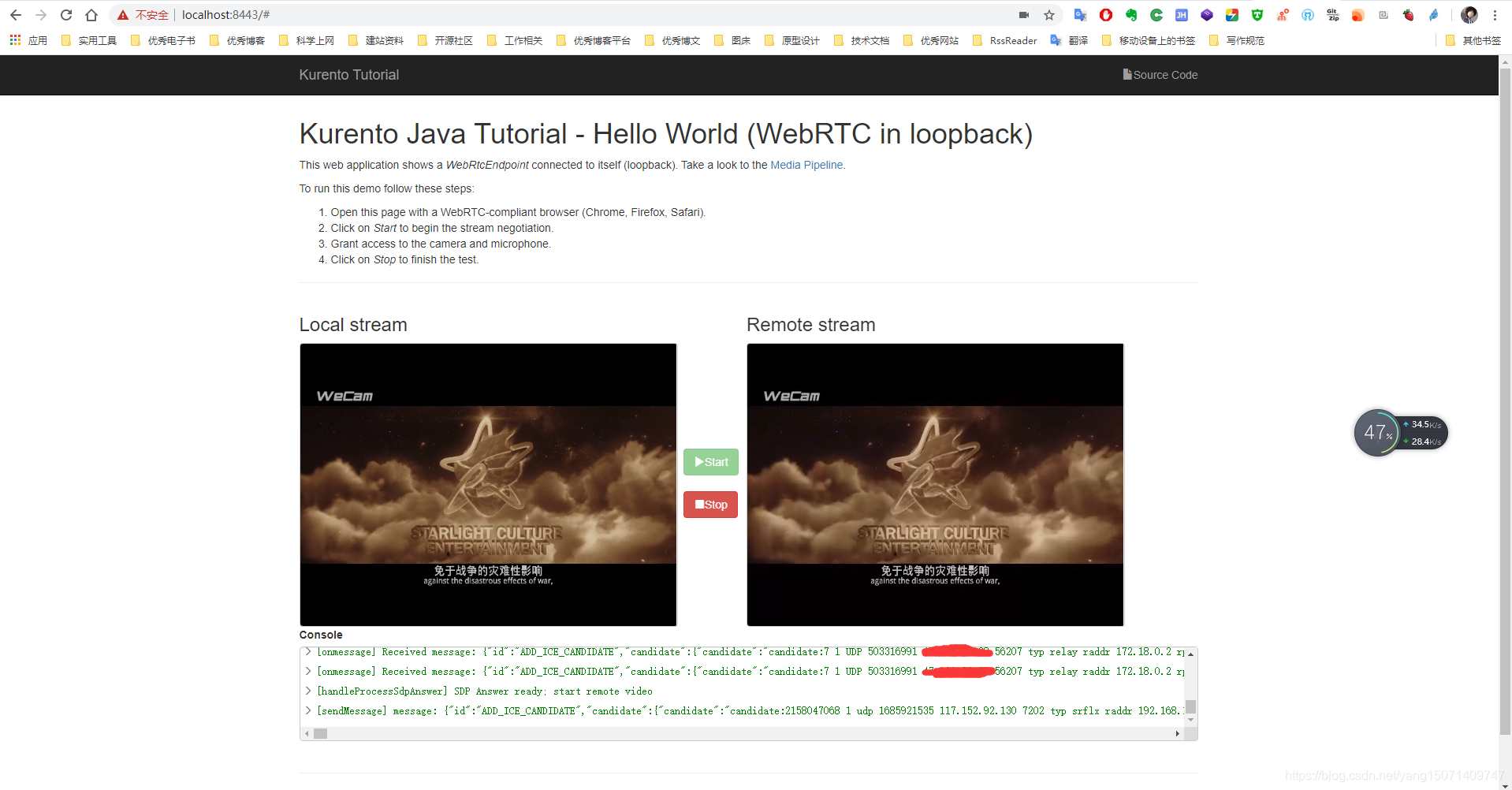Open the 其他书签 bookmark folder
Image resolution: width=1512 pixels, height=790 pixels.
click(x=1473, y=40)
